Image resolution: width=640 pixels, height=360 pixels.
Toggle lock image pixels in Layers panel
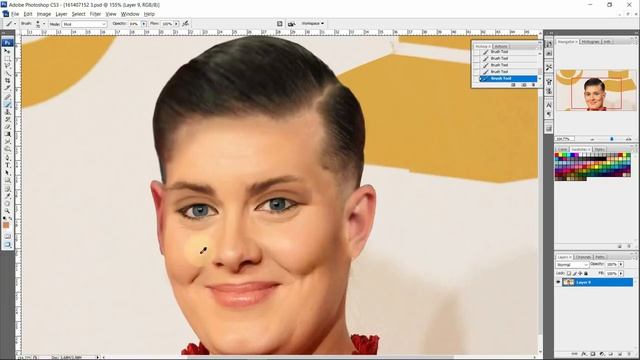(x=575, y=273)
